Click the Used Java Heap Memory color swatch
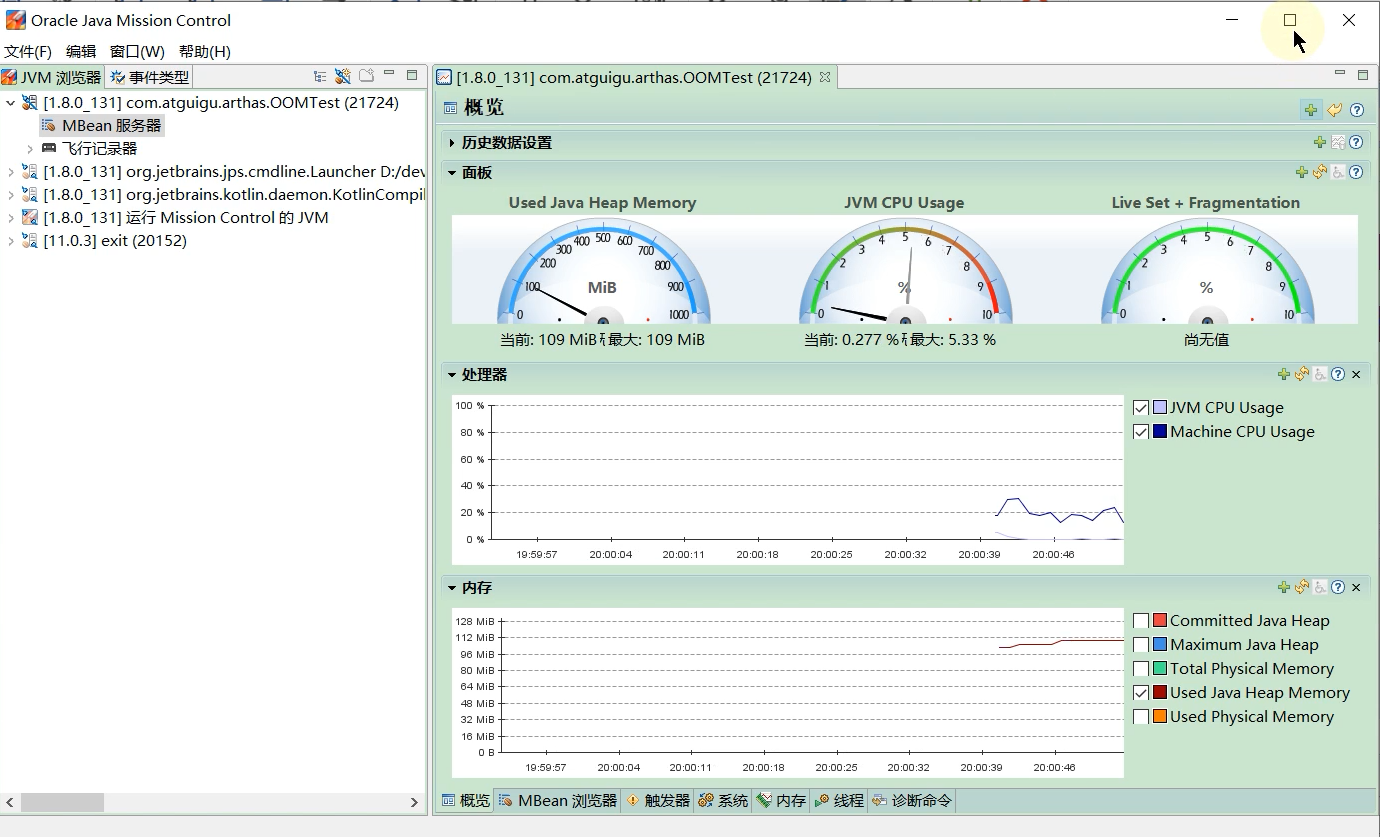Screen dimensions: 1380x837 click(1160, 693)
